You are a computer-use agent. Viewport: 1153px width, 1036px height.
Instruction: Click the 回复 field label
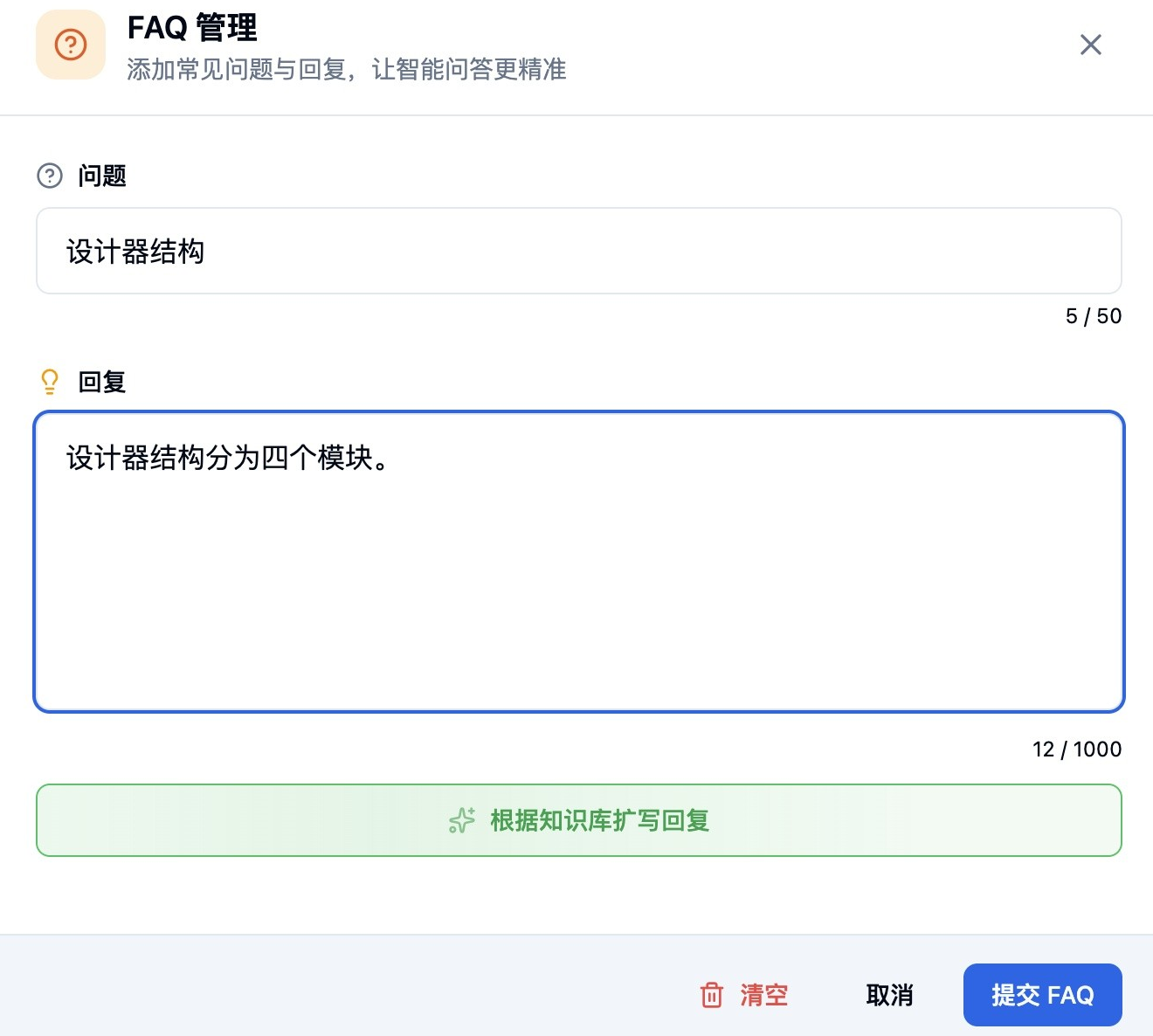102,382
